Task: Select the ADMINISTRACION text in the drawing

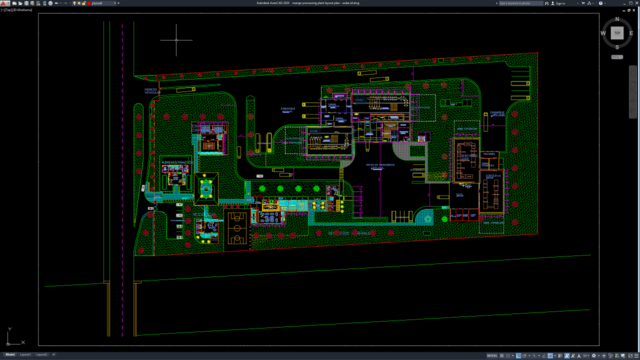Action: pos(177,162)
